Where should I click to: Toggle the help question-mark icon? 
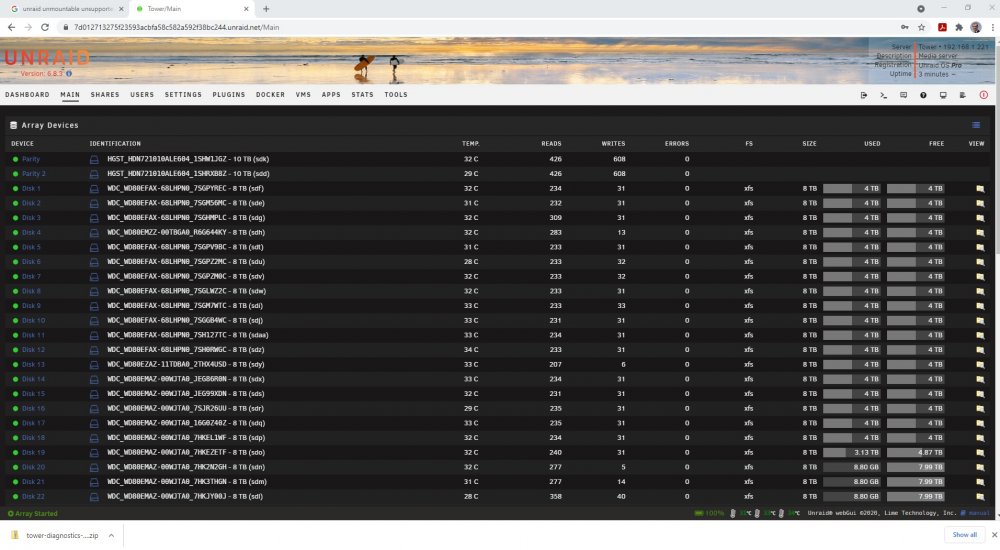pos(923,95)
